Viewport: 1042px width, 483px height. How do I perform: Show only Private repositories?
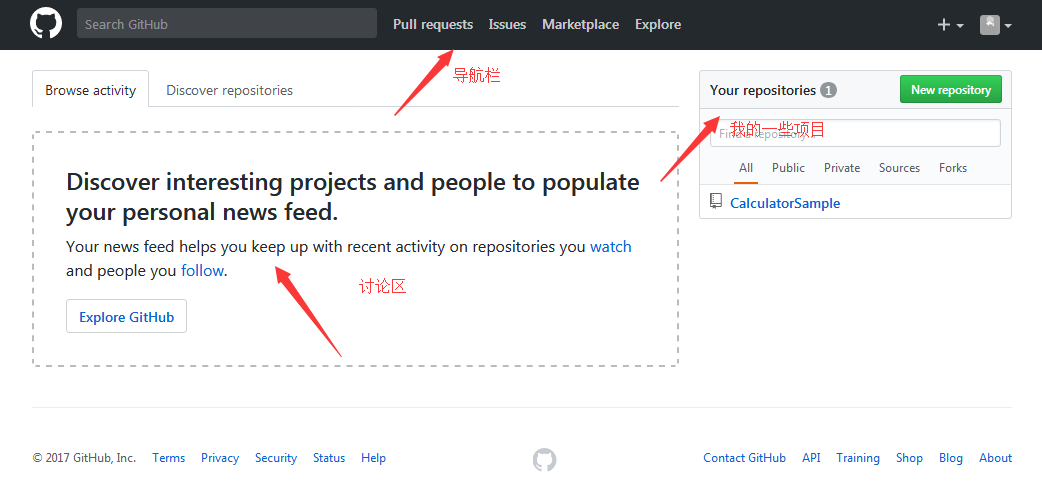tap(842, 168)
